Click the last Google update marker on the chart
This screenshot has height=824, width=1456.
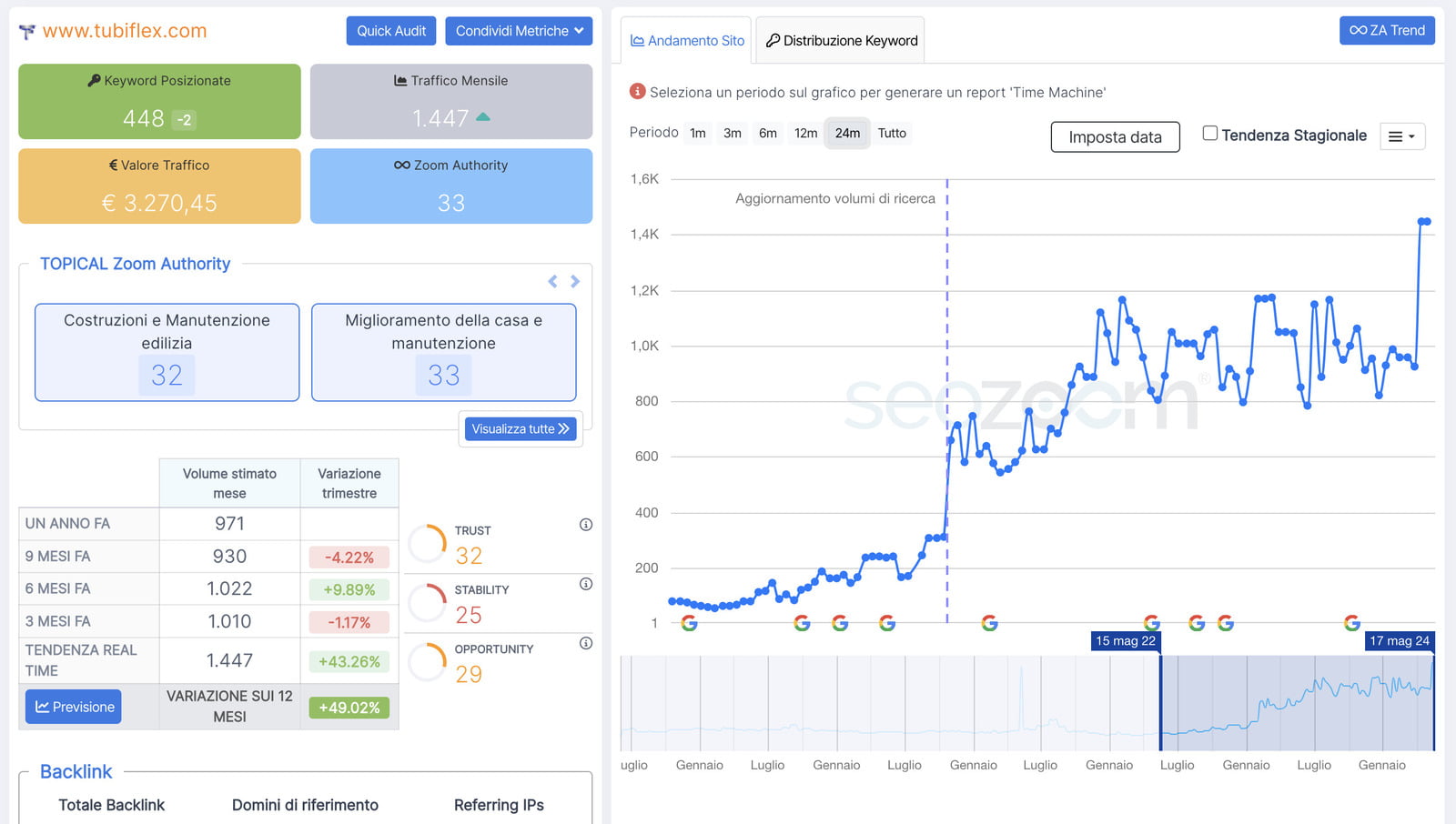(x=1352, y=623)
